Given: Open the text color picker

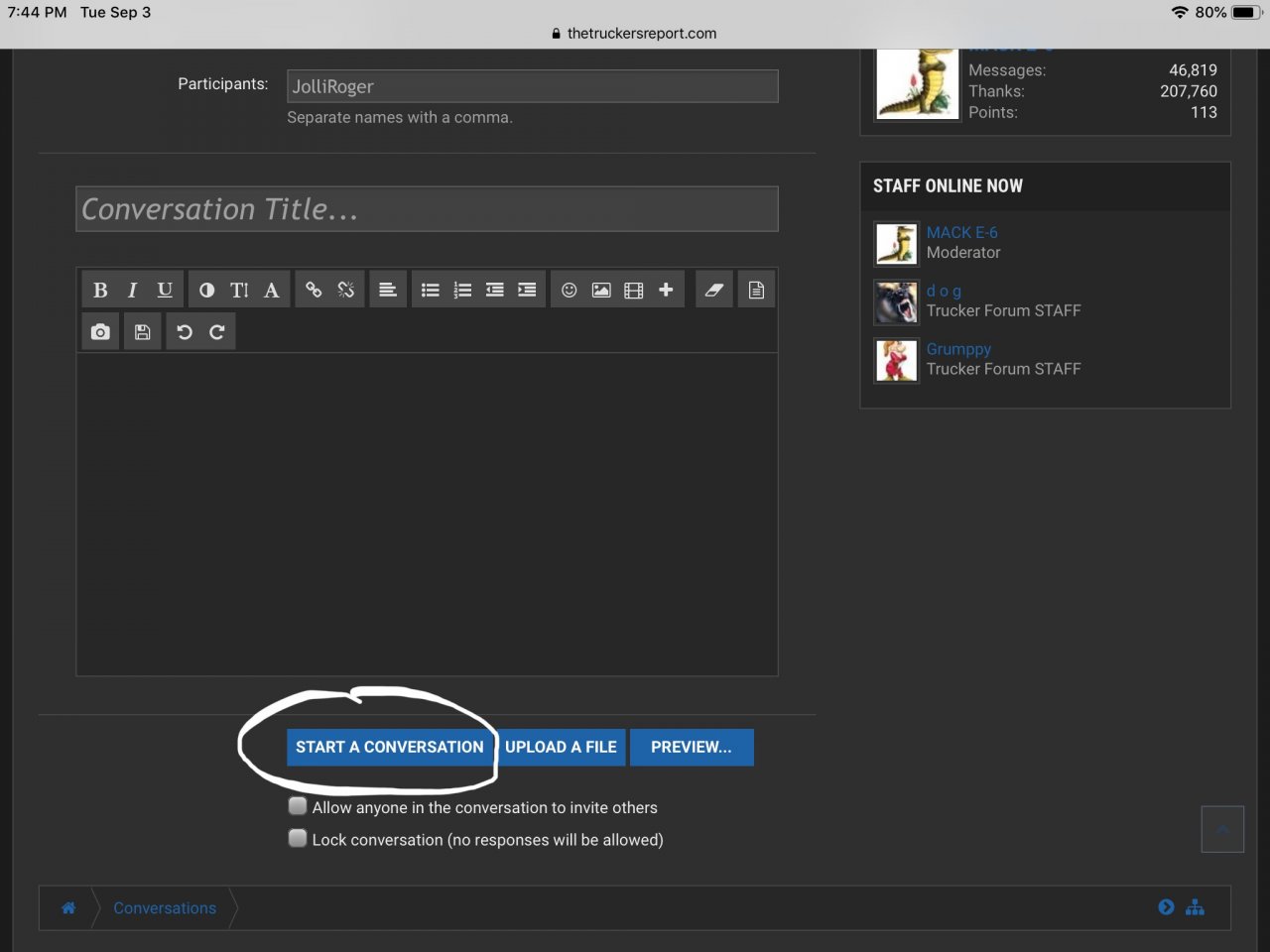Looking at the screenshot, I should click(206, 290).
